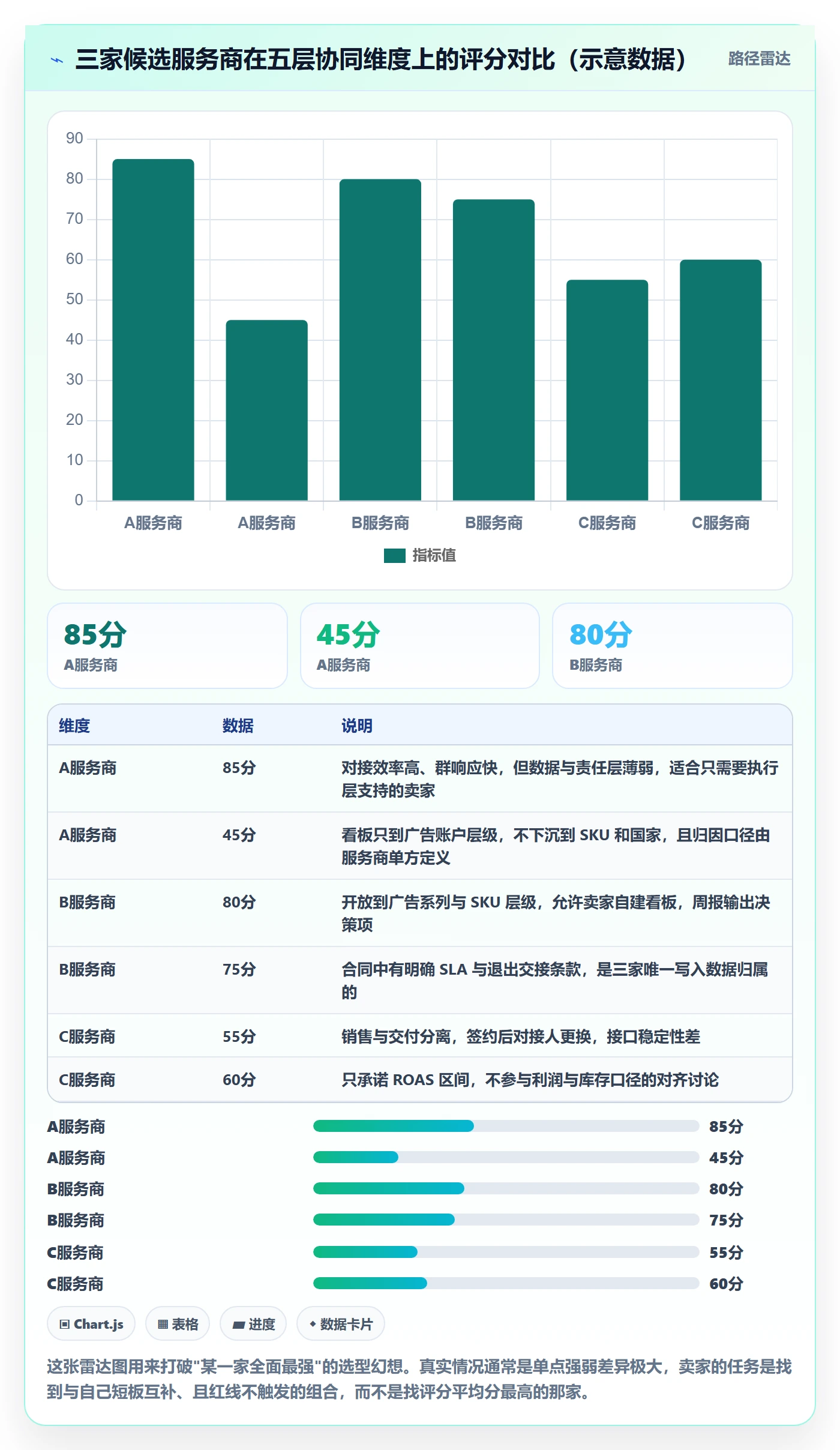Click the description starting 合同中有明确 SLA

(555, 981)
